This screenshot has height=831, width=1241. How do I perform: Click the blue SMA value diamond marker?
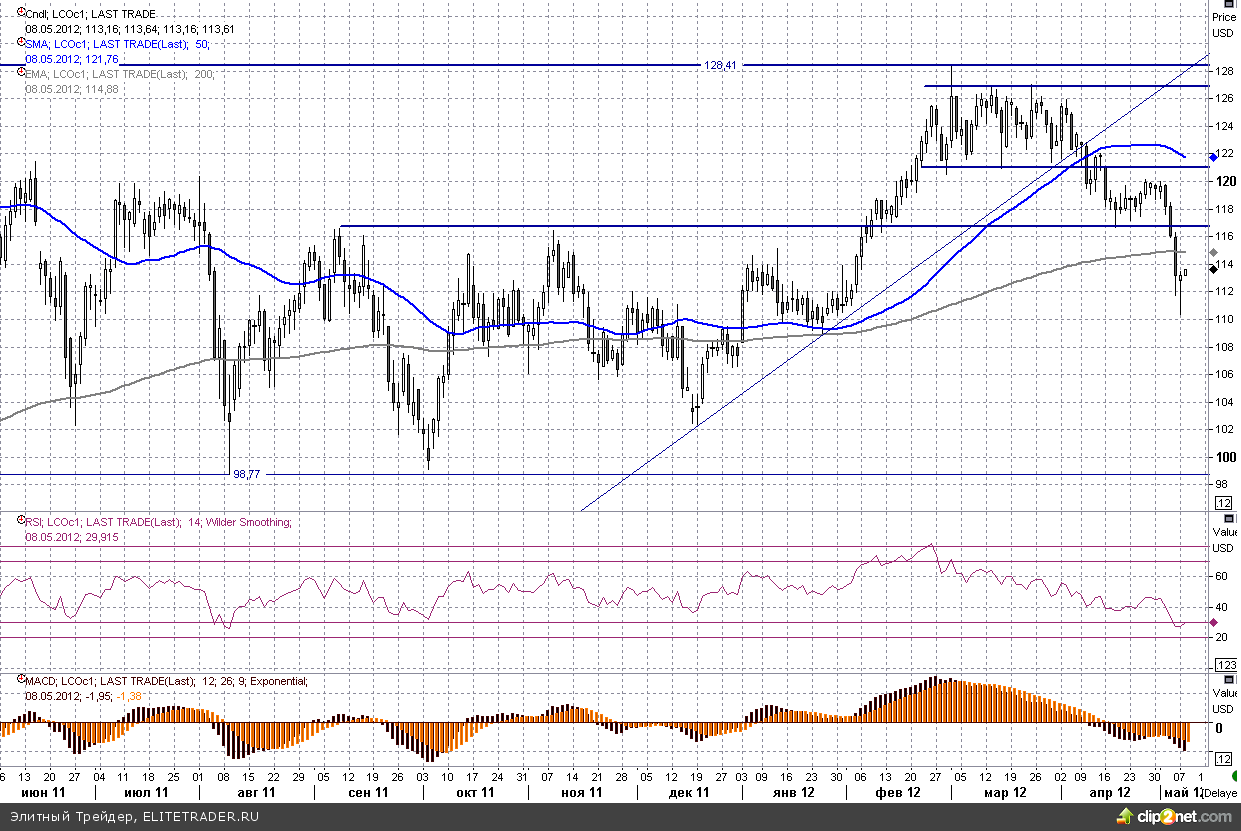click(x=1213, y=157)
